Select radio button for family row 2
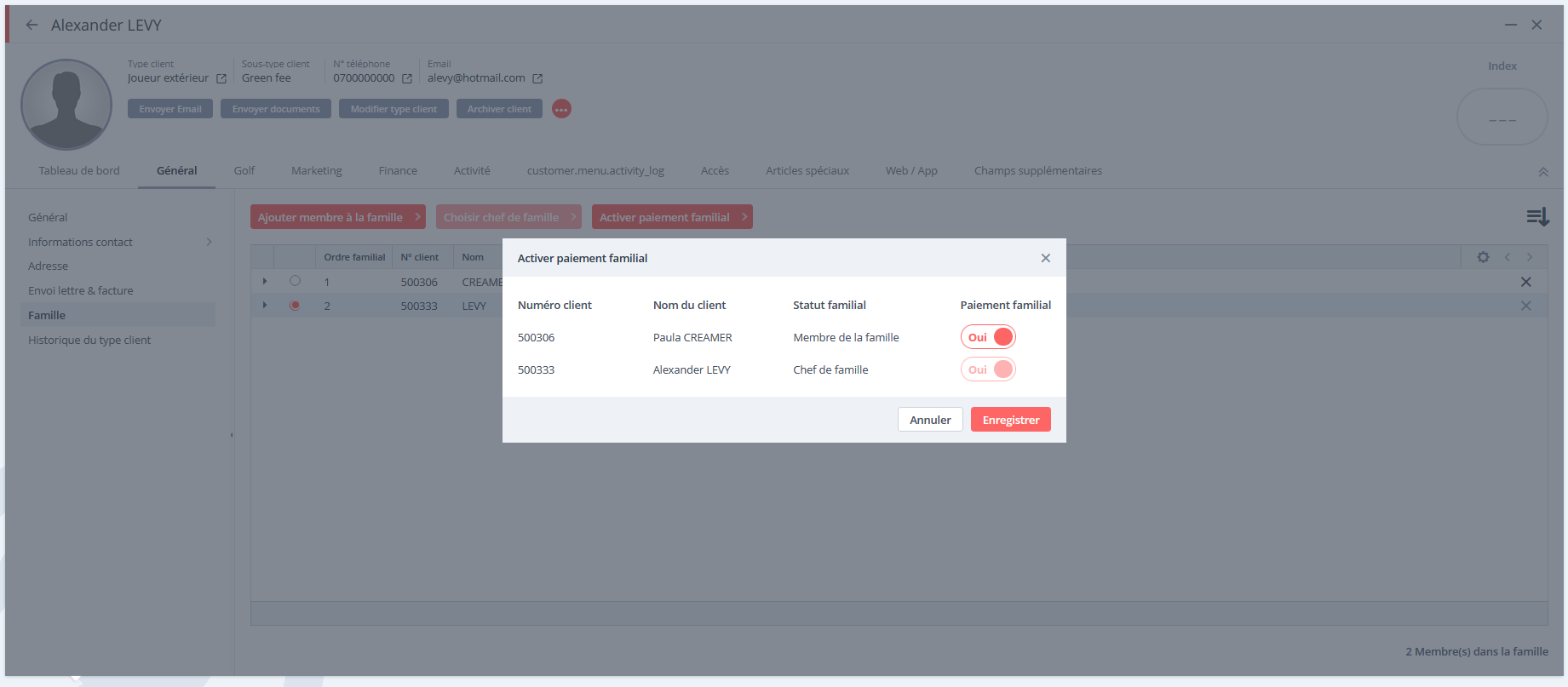1568x687 pixels. tap(295, 305)
